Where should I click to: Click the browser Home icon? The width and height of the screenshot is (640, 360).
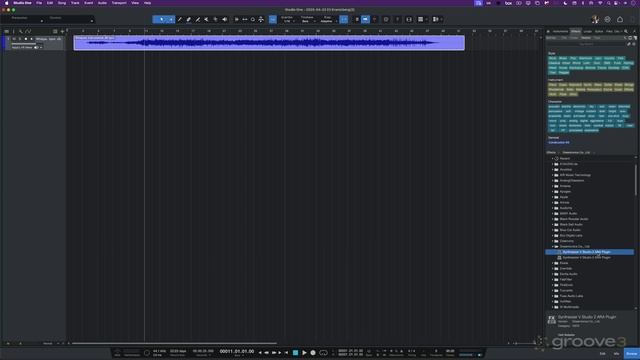point(548,31)
